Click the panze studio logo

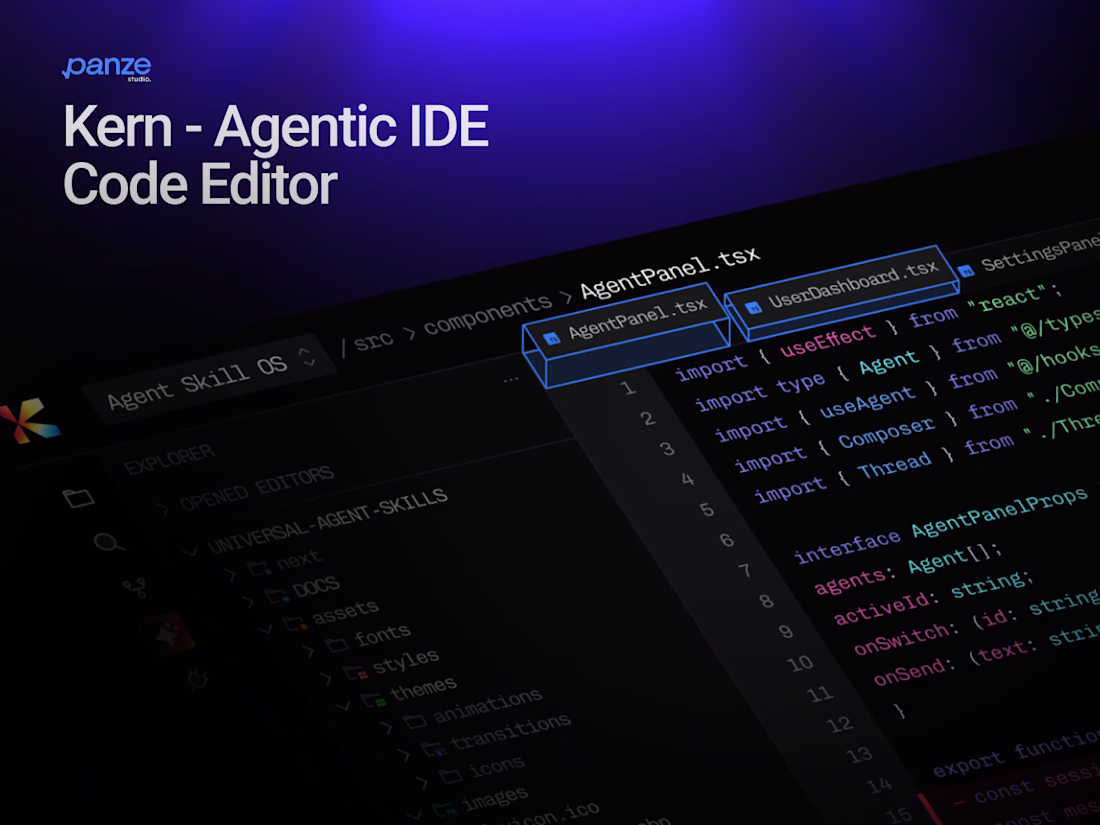click(107, 68)
